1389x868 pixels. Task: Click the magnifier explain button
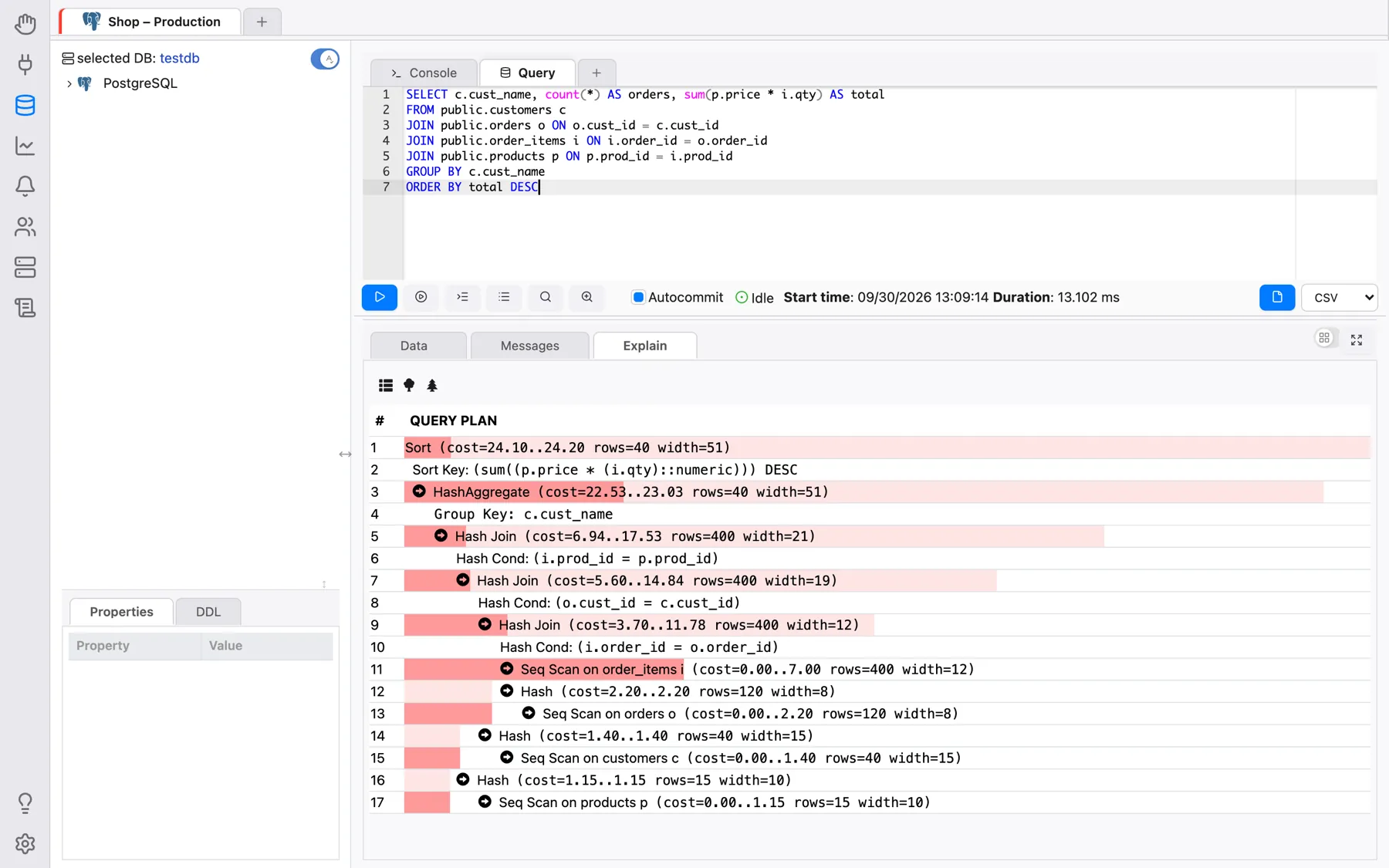pos(546,297)
